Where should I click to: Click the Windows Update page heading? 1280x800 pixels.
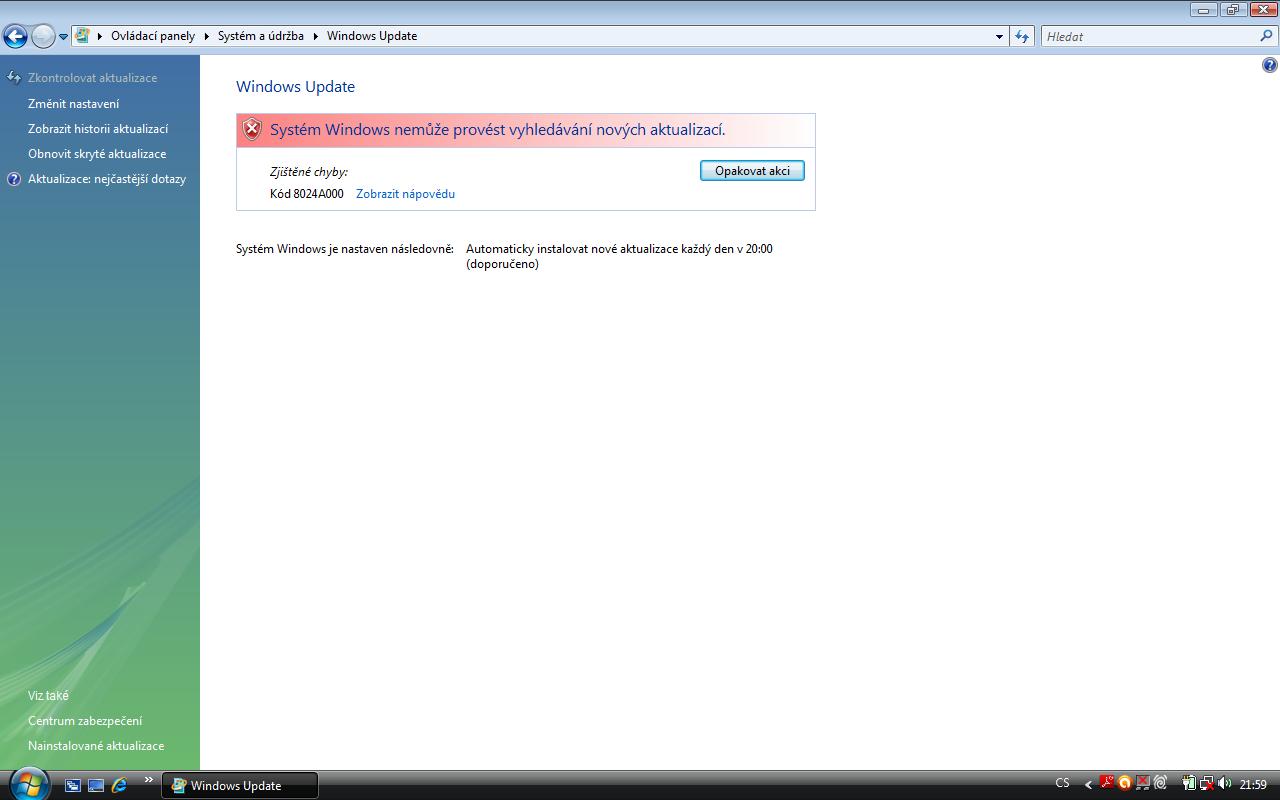[x=295, y=87]
